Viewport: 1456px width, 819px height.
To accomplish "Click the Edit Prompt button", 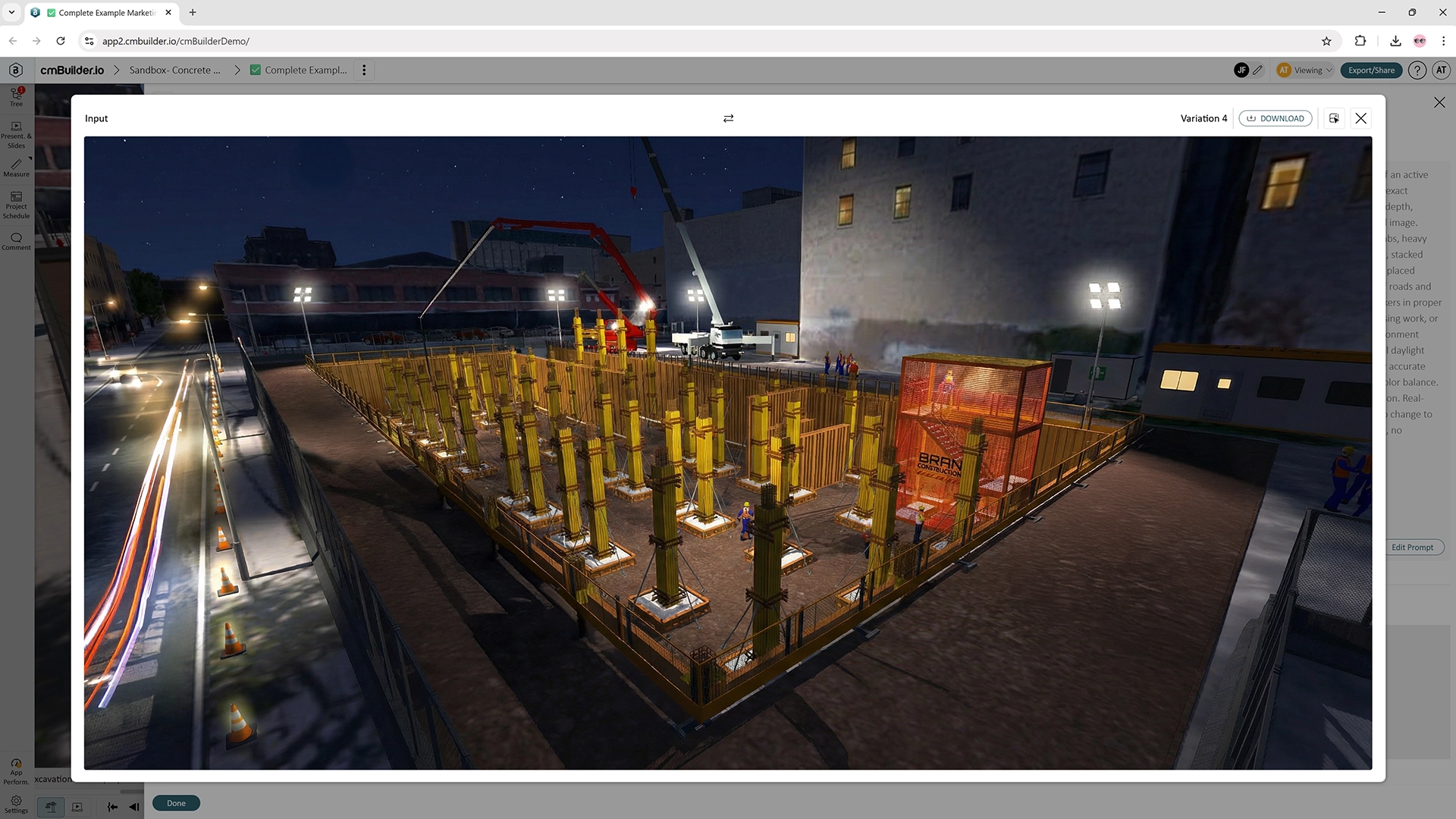I will [1414, 547].
